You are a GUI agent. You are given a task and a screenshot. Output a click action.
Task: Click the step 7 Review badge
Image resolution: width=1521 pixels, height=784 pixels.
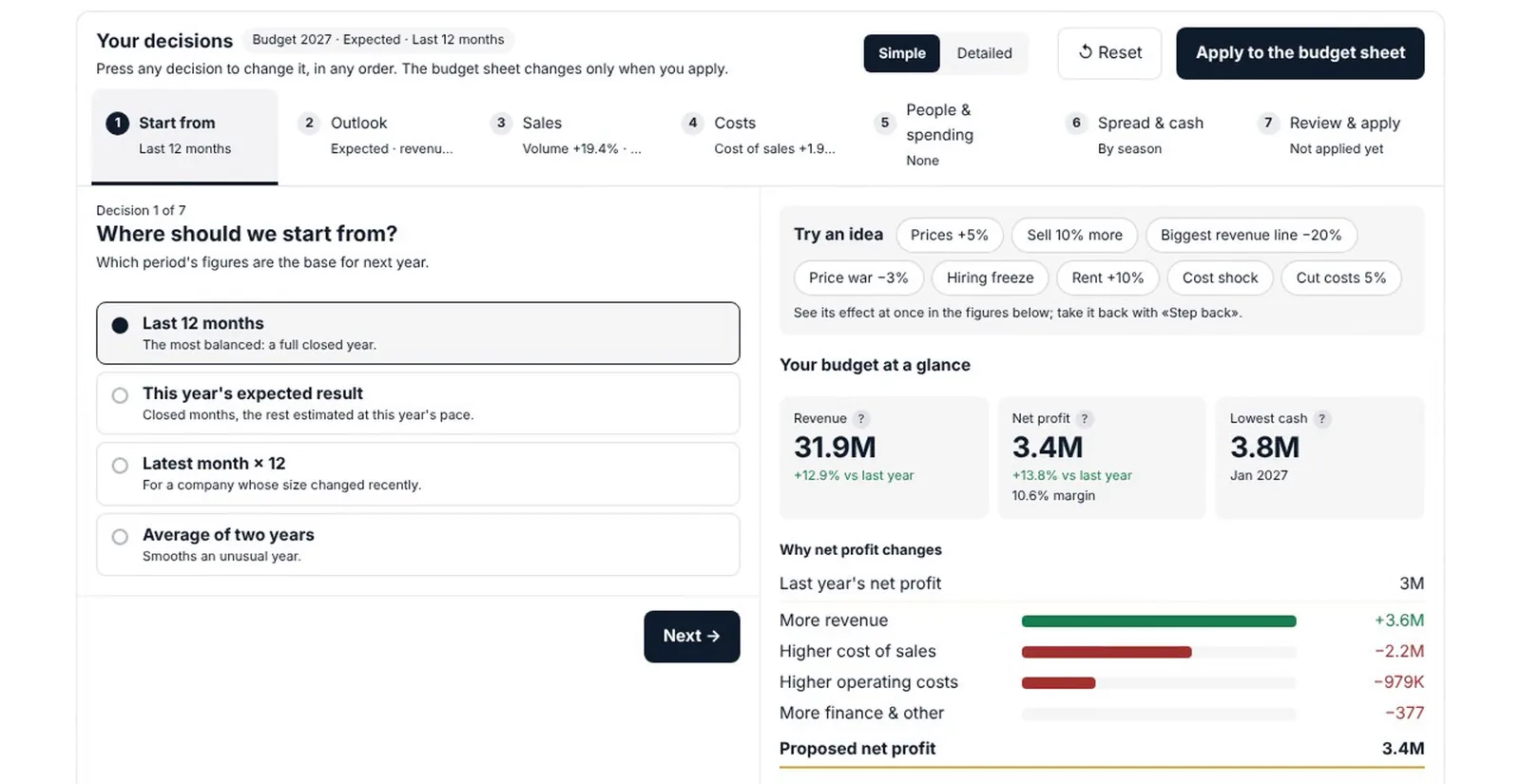1268,123
